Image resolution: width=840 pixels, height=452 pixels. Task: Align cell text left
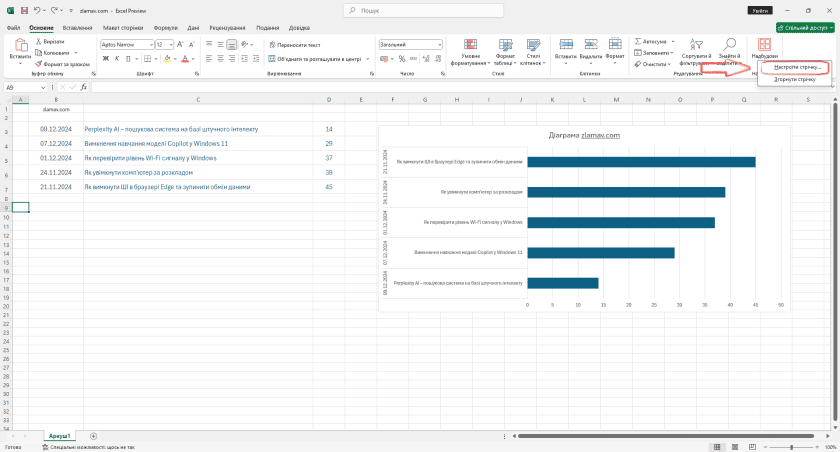(209, 58)
